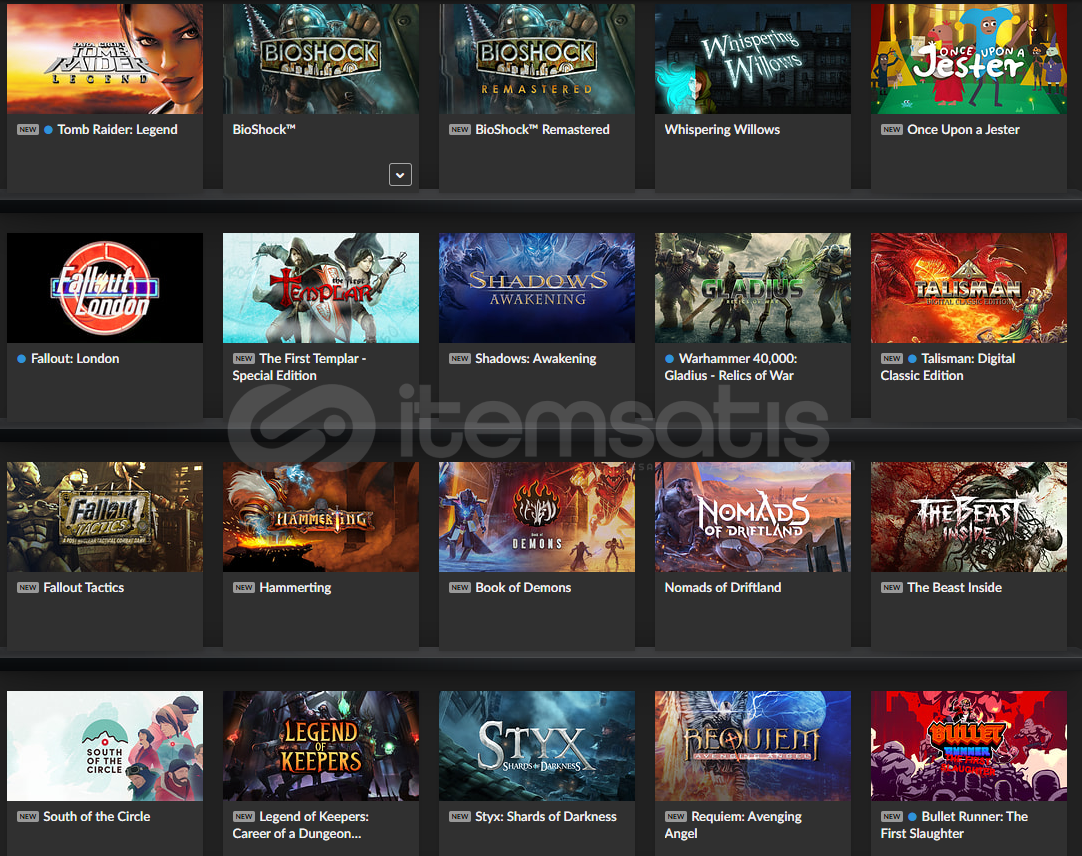Click the blue dot beside Bullet Runner title

tap(912, 817)
